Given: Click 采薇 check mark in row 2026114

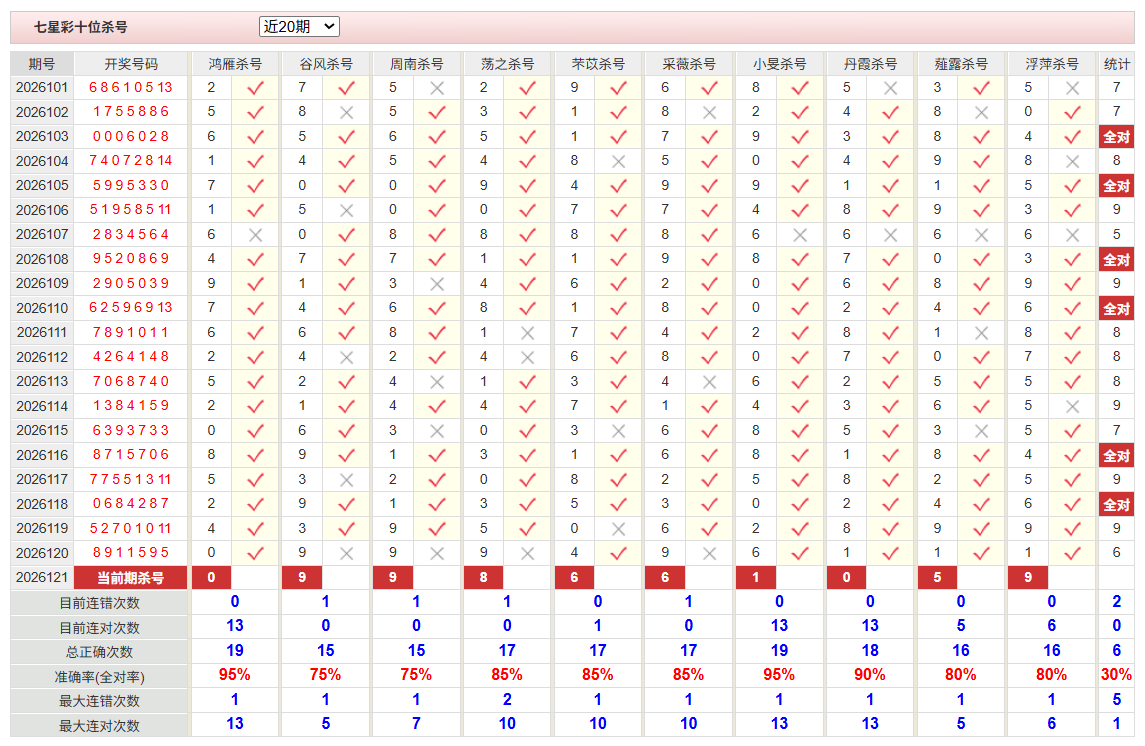Looking at the screenshot, I should [x=709, y=406].
